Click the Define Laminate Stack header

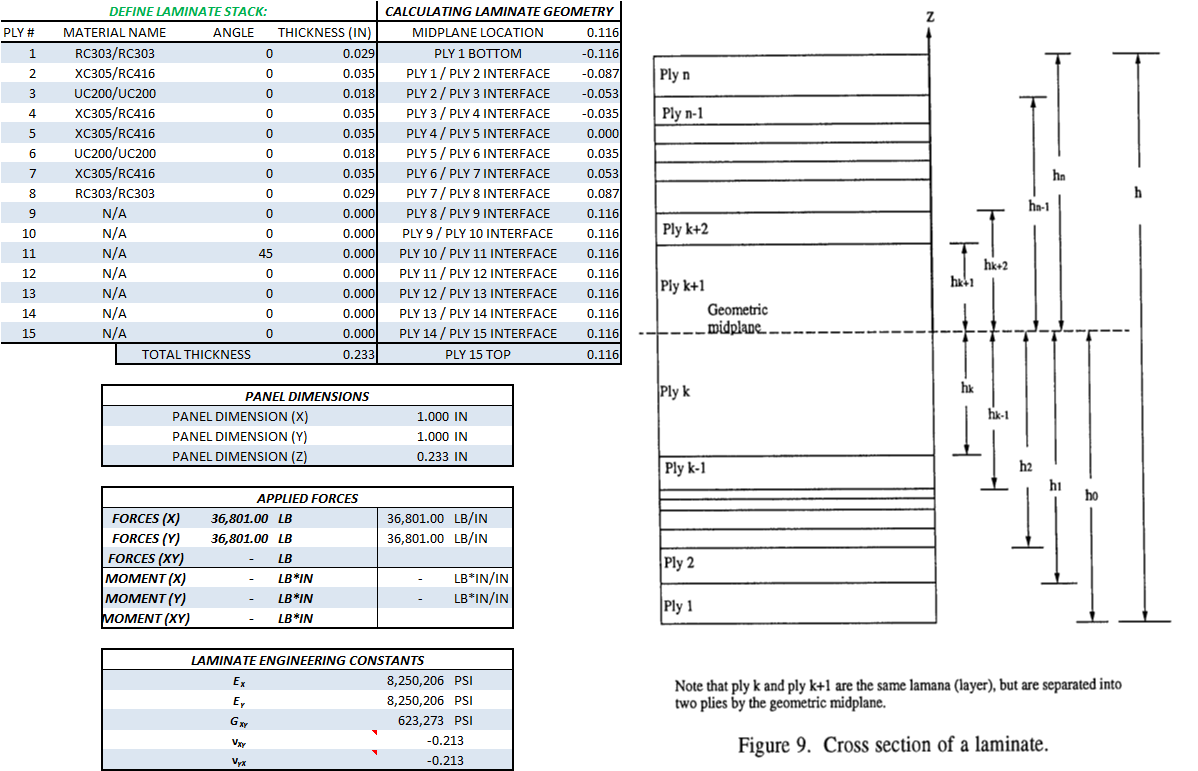pyautogui.click(x=188, y=11)
